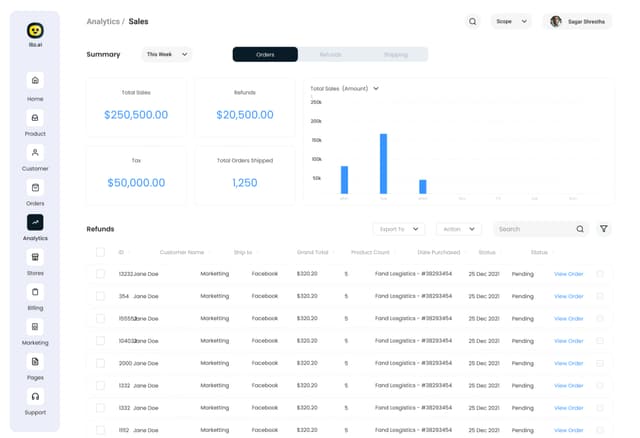The width and height of the screenshot is (640, 438).
Task: Open the Orders sidebar icon
Action: click(x=35, y=187)
